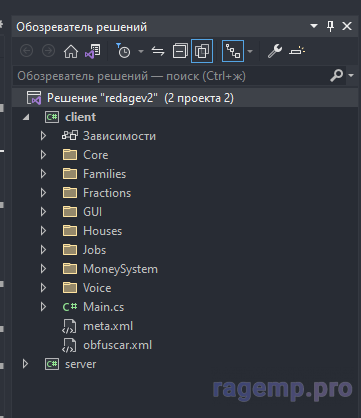Expand the server project node
Screen dimensions: 361x418
(25, 364)
